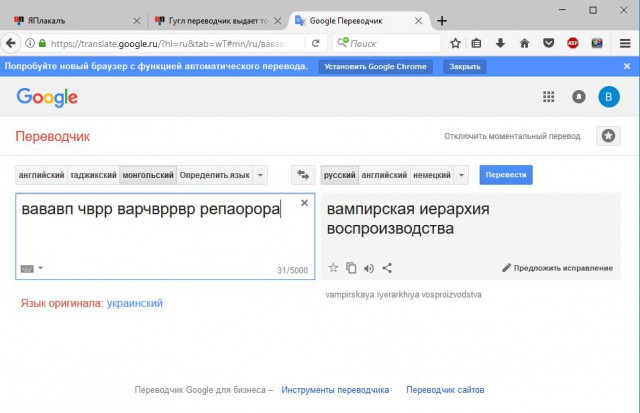Click Предложить исправление link

click(558, 268)
